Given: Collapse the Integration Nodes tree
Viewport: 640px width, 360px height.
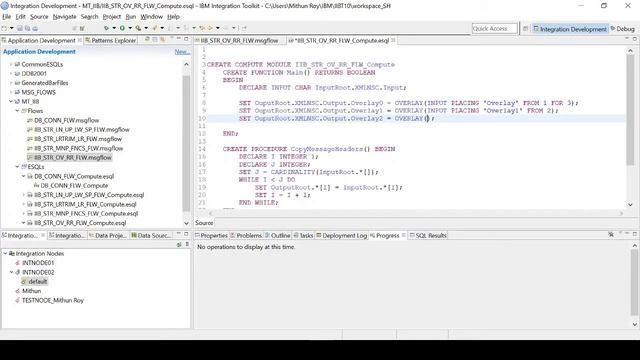Looking at the screenshot, I should coord(5,253).
